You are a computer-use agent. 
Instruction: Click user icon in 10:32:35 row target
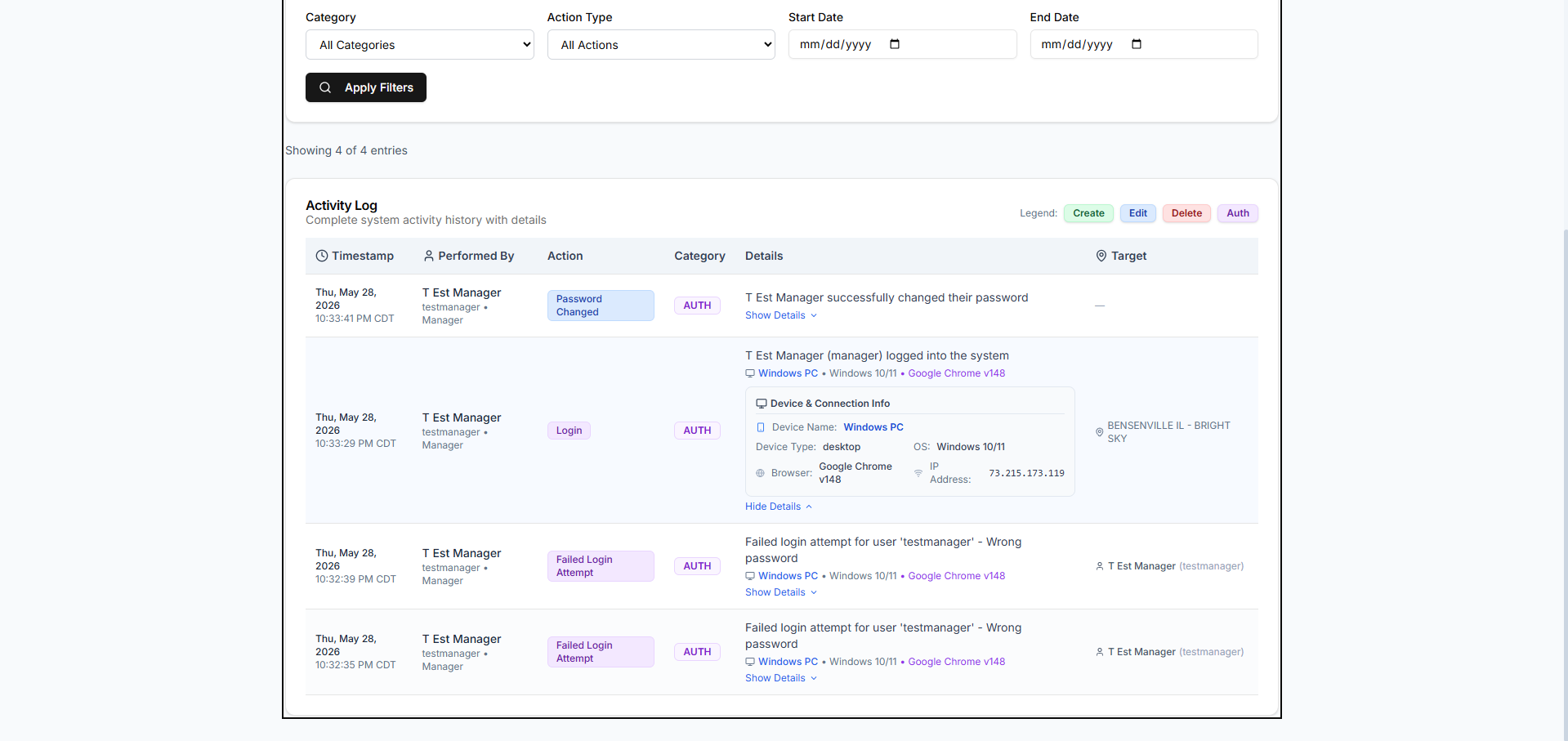tap(1100, 652)
